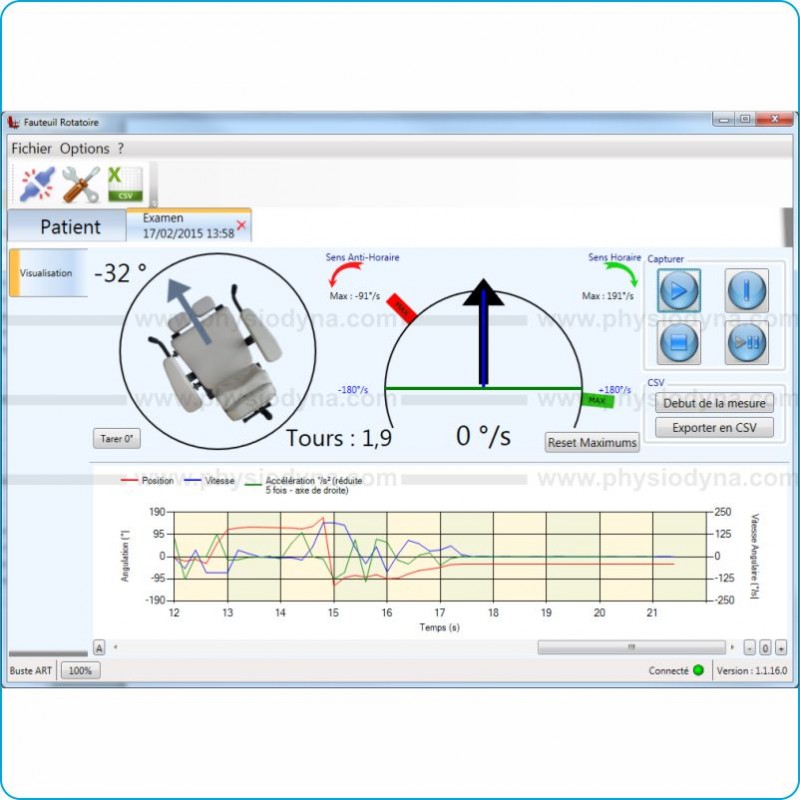Viewport: 800px width, 800px height.
Task: Open the Fichier menu
Action: (32, 148)
